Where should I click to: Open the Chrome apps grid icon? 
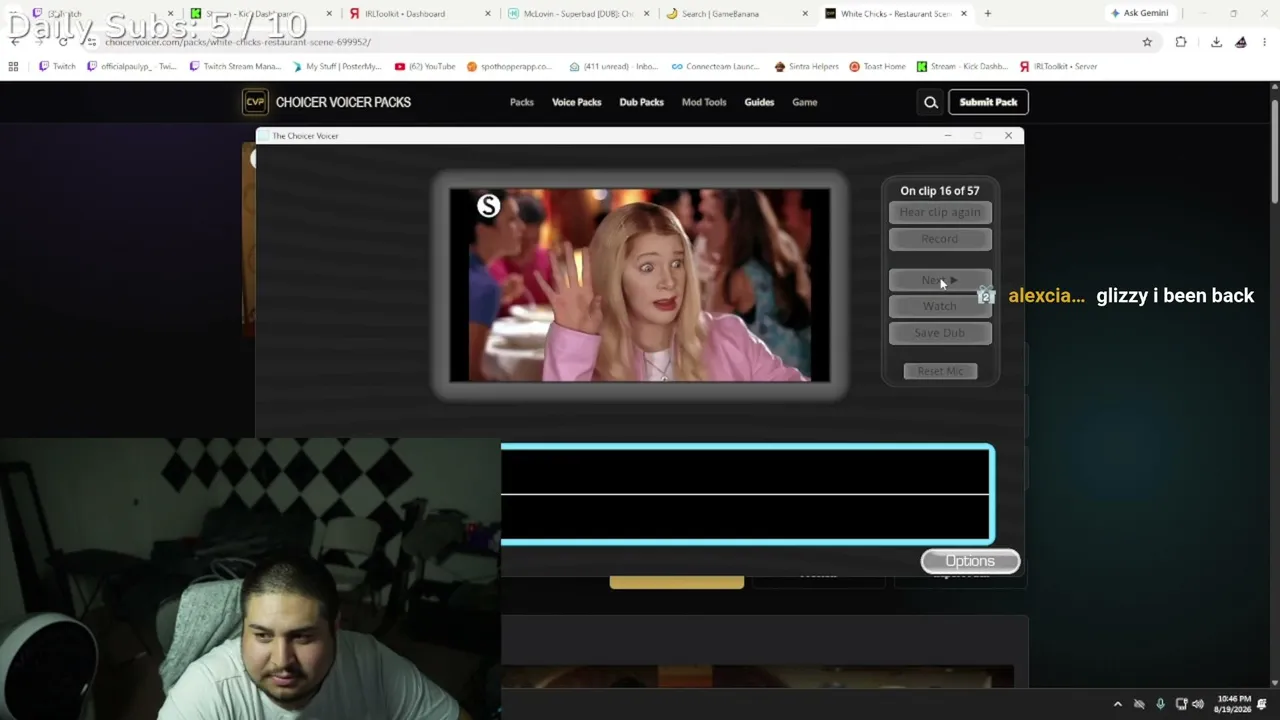click(x=13, y=66)
